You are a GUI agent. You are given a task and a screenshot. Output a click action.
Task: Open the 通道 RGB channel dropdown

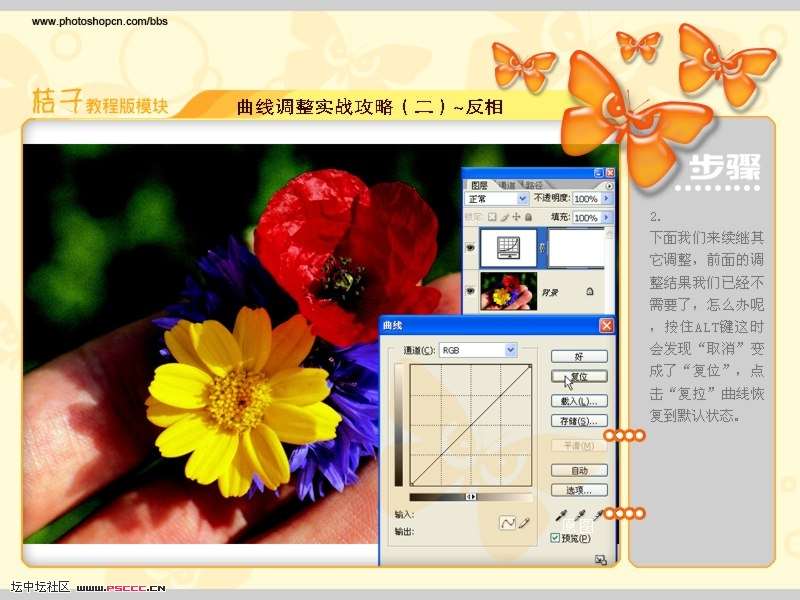510,350
